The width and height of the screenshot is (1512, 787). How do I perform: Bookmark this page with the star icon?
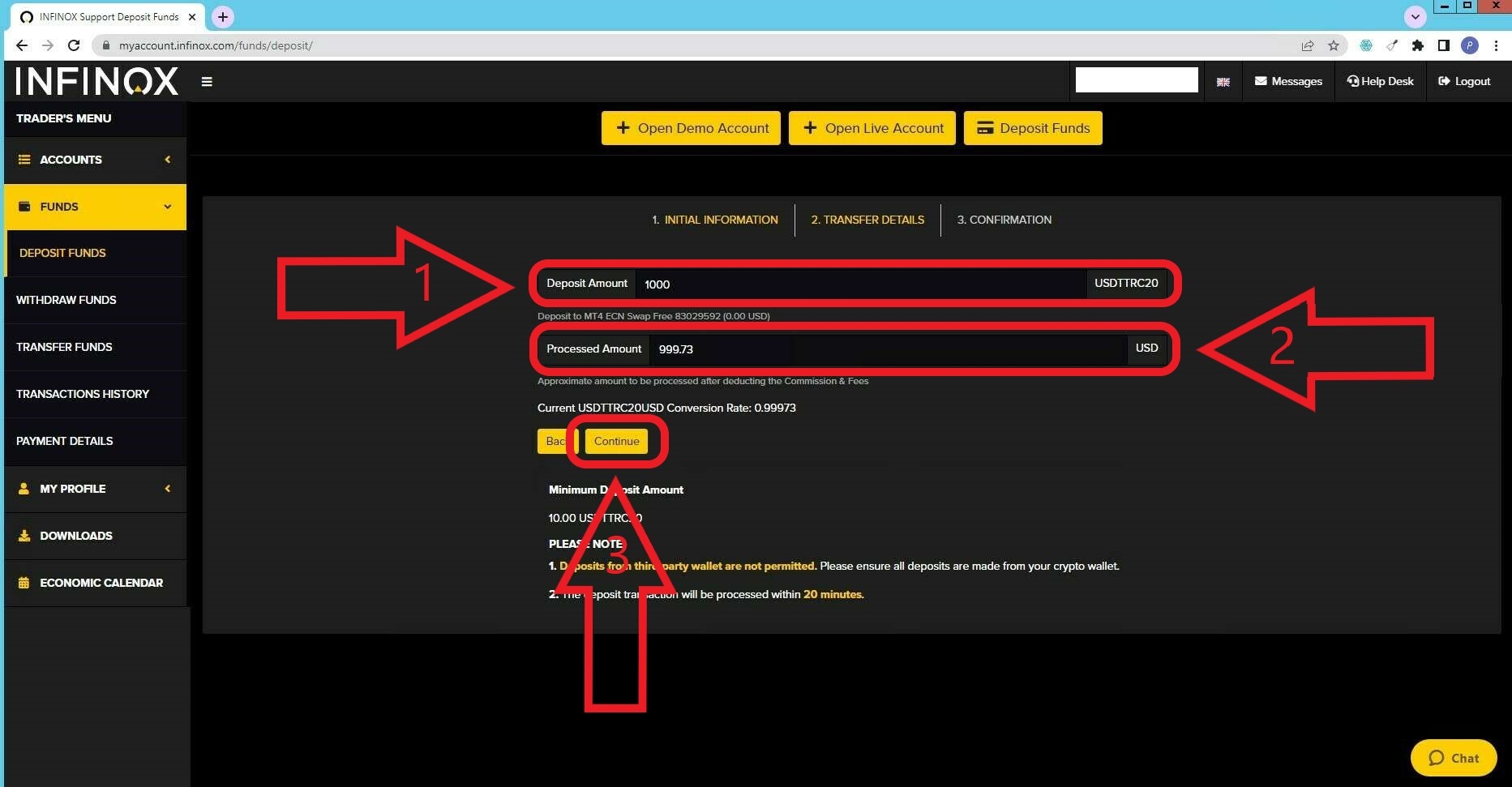1334,45
